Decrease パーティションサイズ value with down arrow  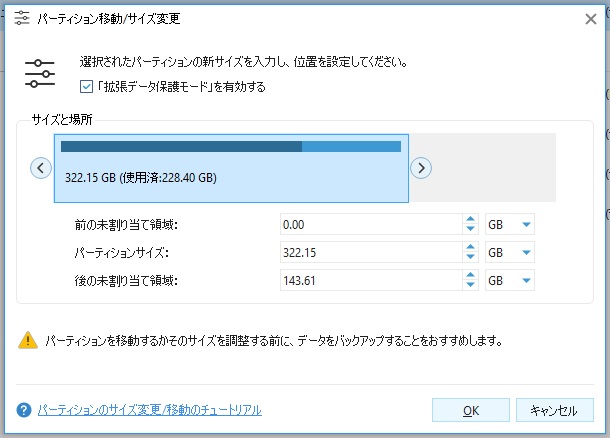(470, 257)
